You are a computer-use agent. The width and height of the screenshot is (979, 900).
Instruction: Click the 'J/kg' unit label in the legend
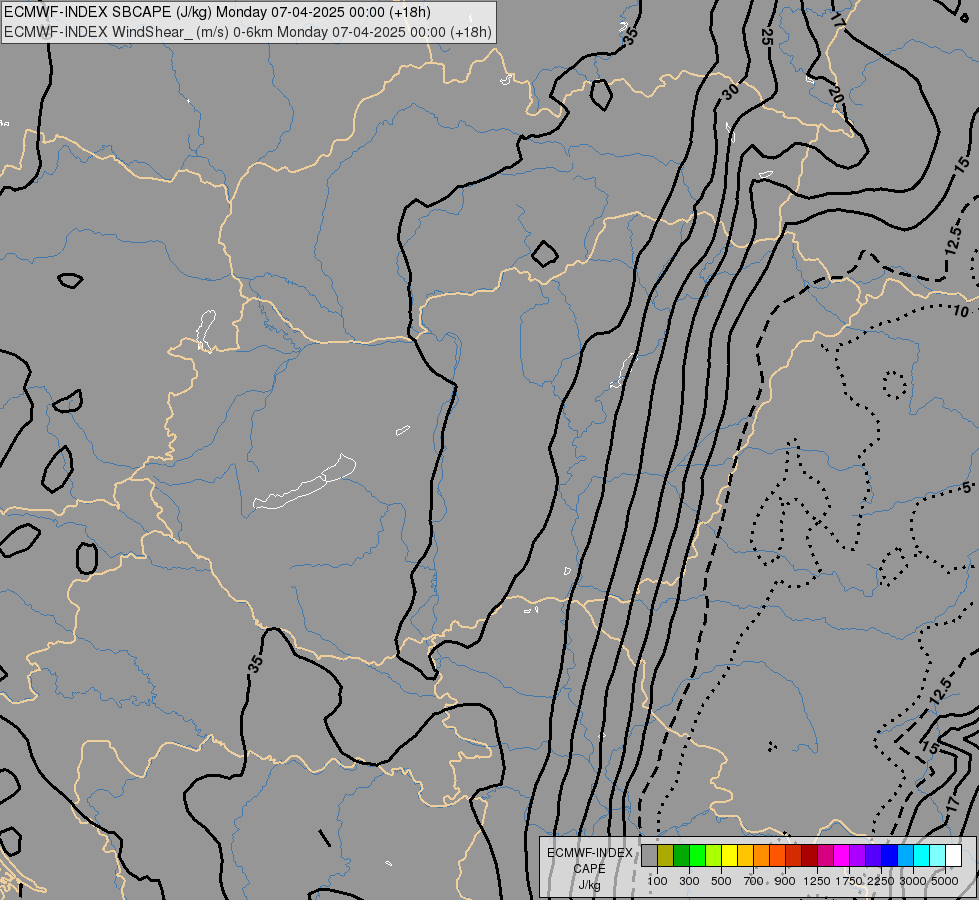point(589,885)
